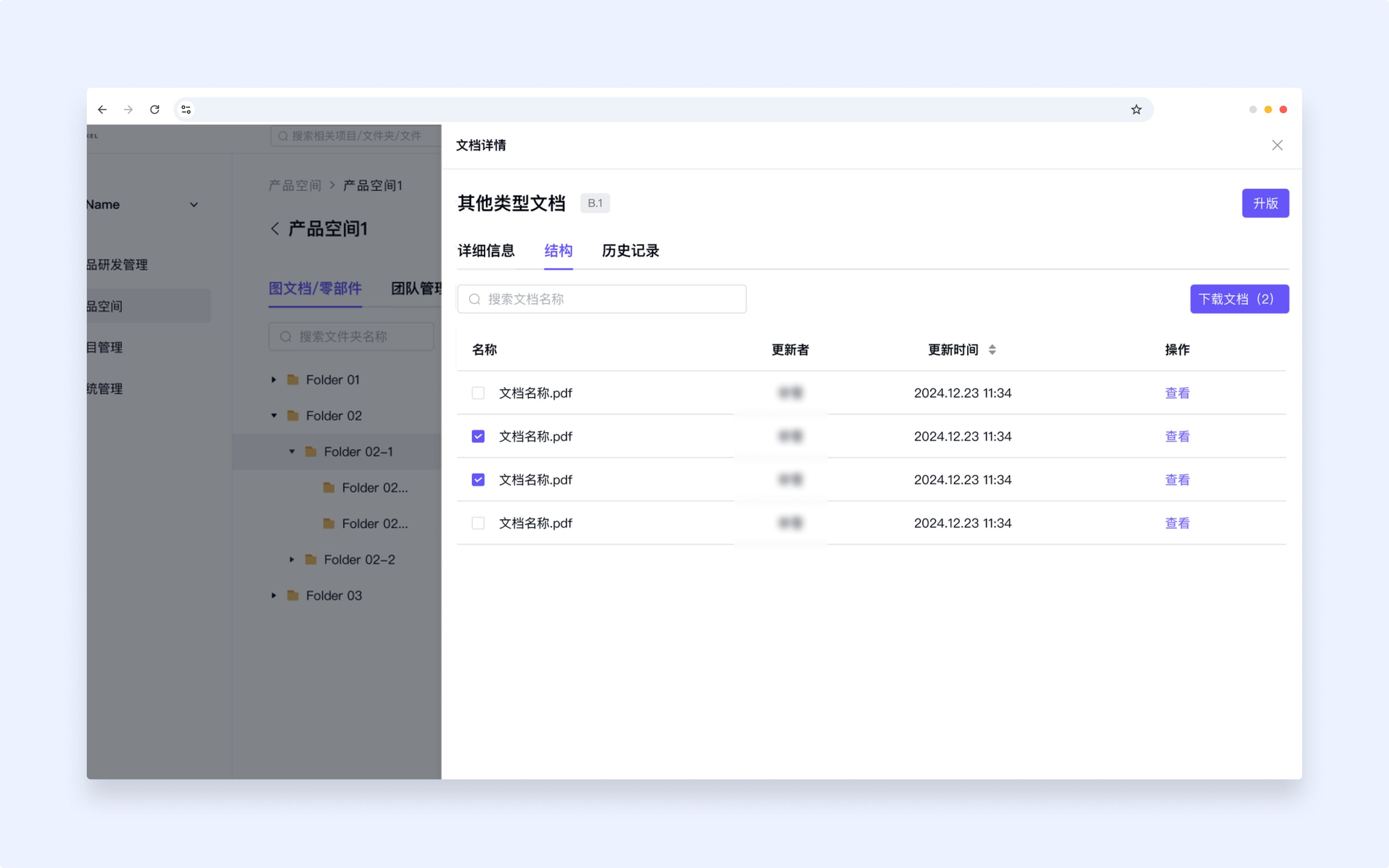Open site settings icon in address bar

[x=186, y=110]
